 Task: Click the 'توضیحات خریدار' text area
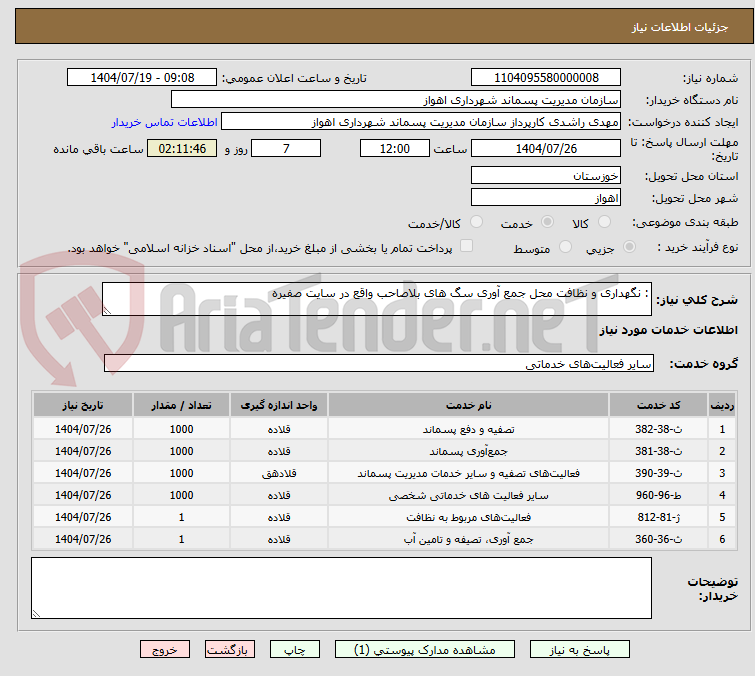341,587
